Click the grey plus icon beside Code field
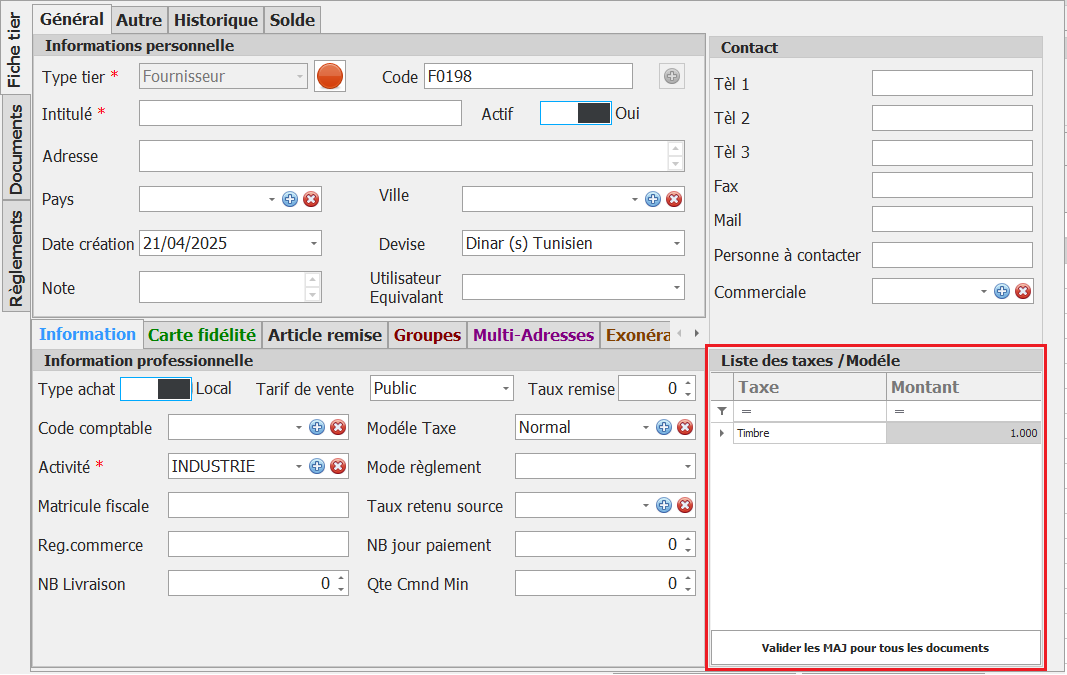Image resolution: width=1067 pixels, height=675 pixels. [x=672, y=76]
